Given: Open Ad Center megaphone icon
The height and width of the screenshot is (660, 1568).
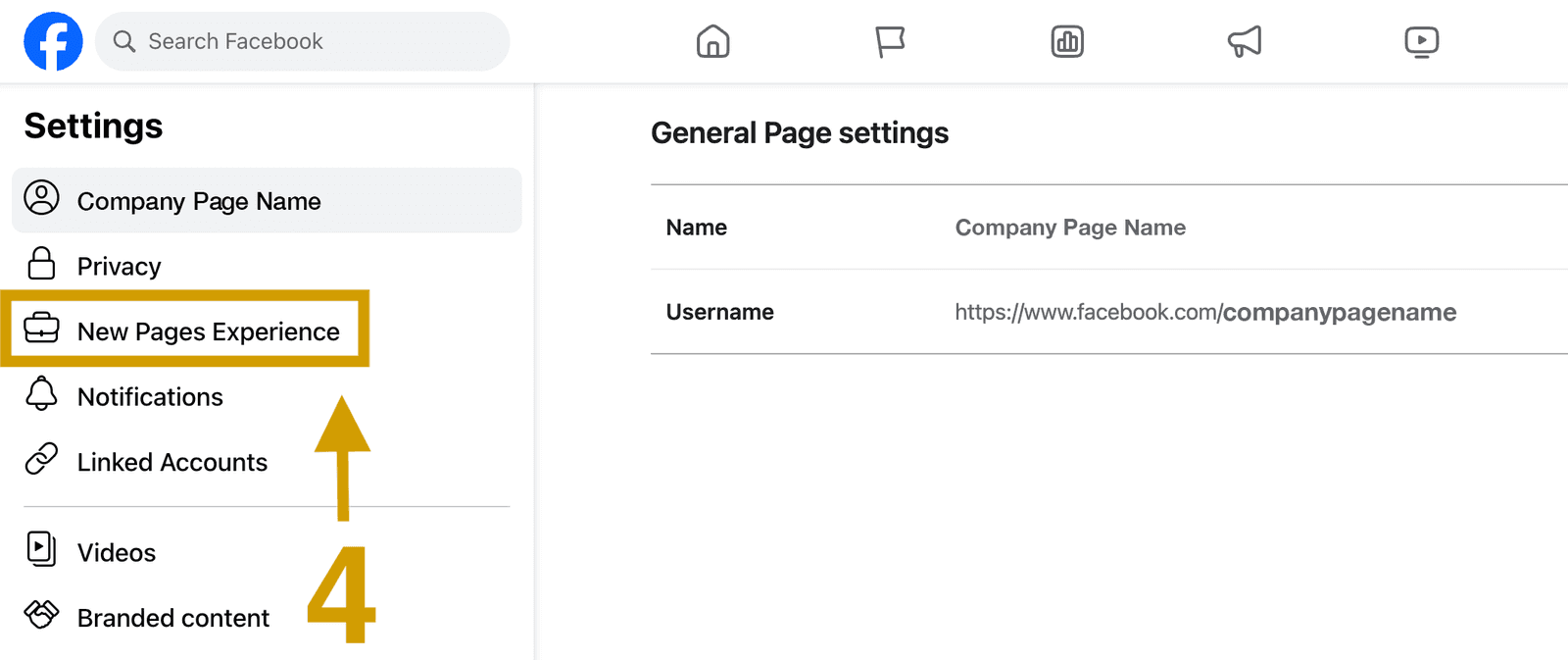Looking at the screenshot, I should click(x=1245, y=41).
